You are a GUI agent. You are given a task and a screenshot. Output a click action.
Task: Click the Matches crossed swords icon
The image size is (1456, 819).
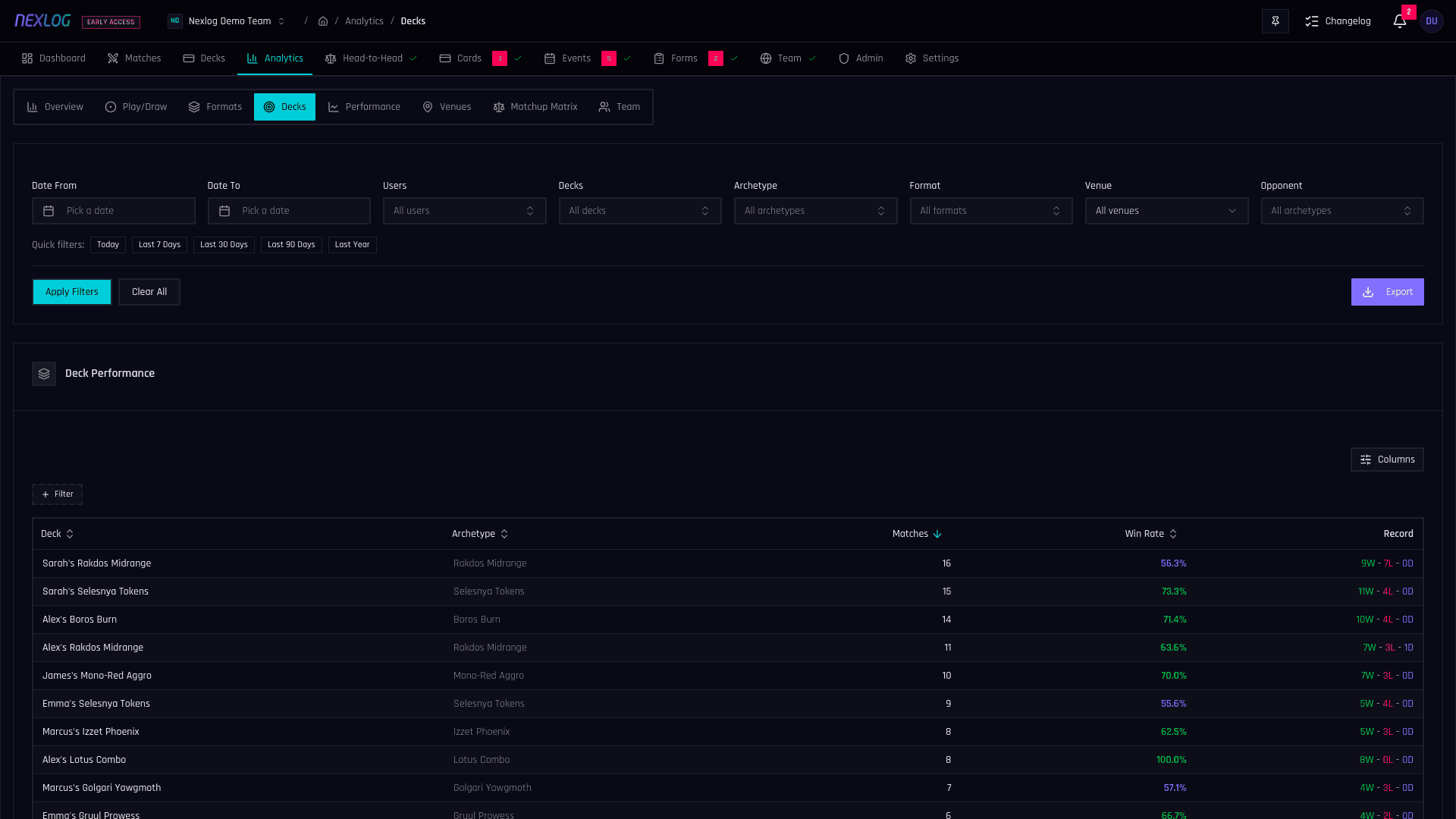113,58
